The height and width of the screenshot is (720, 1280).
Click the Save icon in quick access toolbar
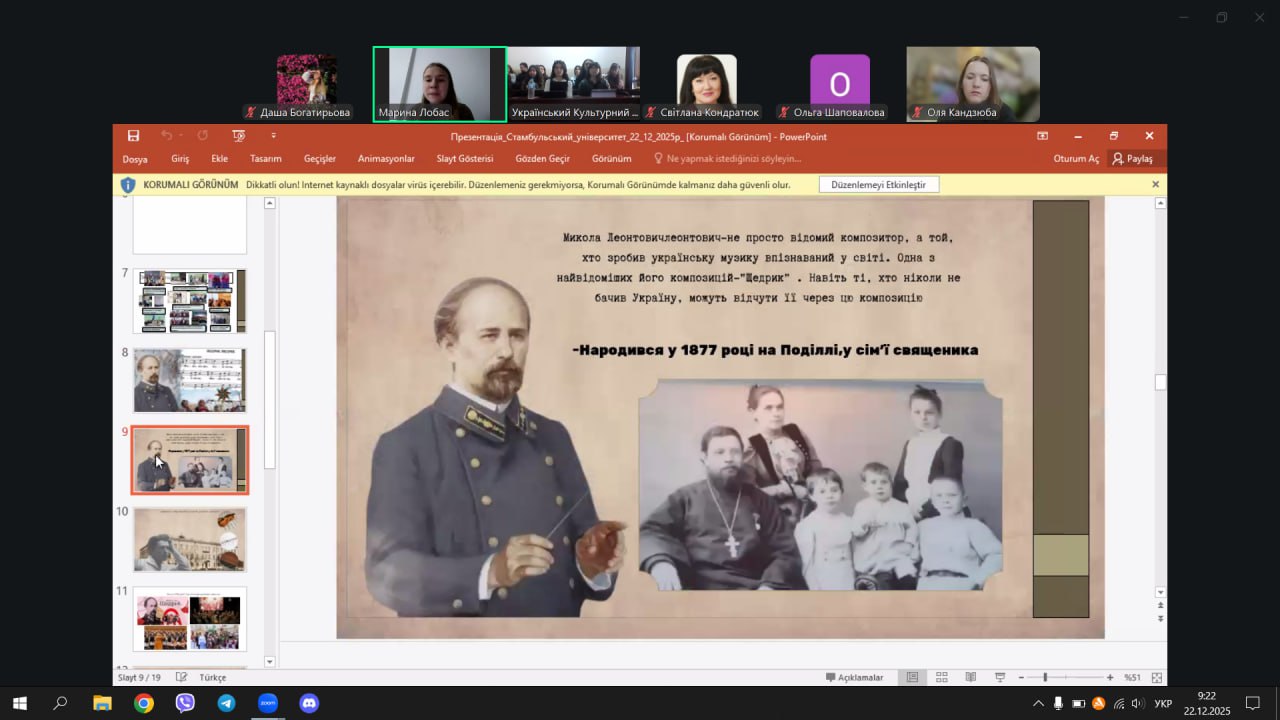click(133, 136)
